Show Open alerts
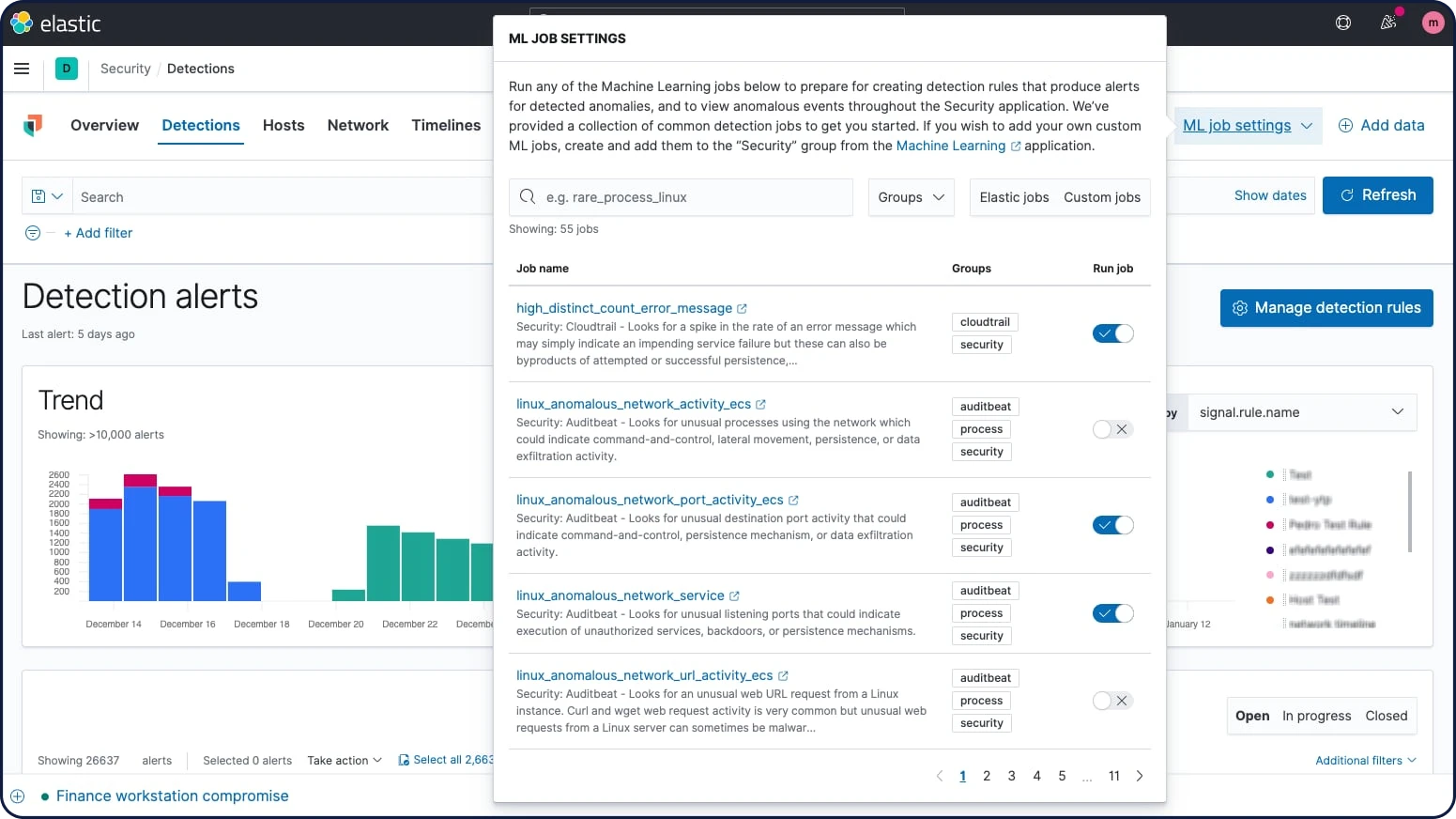The image size is (1456, 819). tap(1252, 716)
